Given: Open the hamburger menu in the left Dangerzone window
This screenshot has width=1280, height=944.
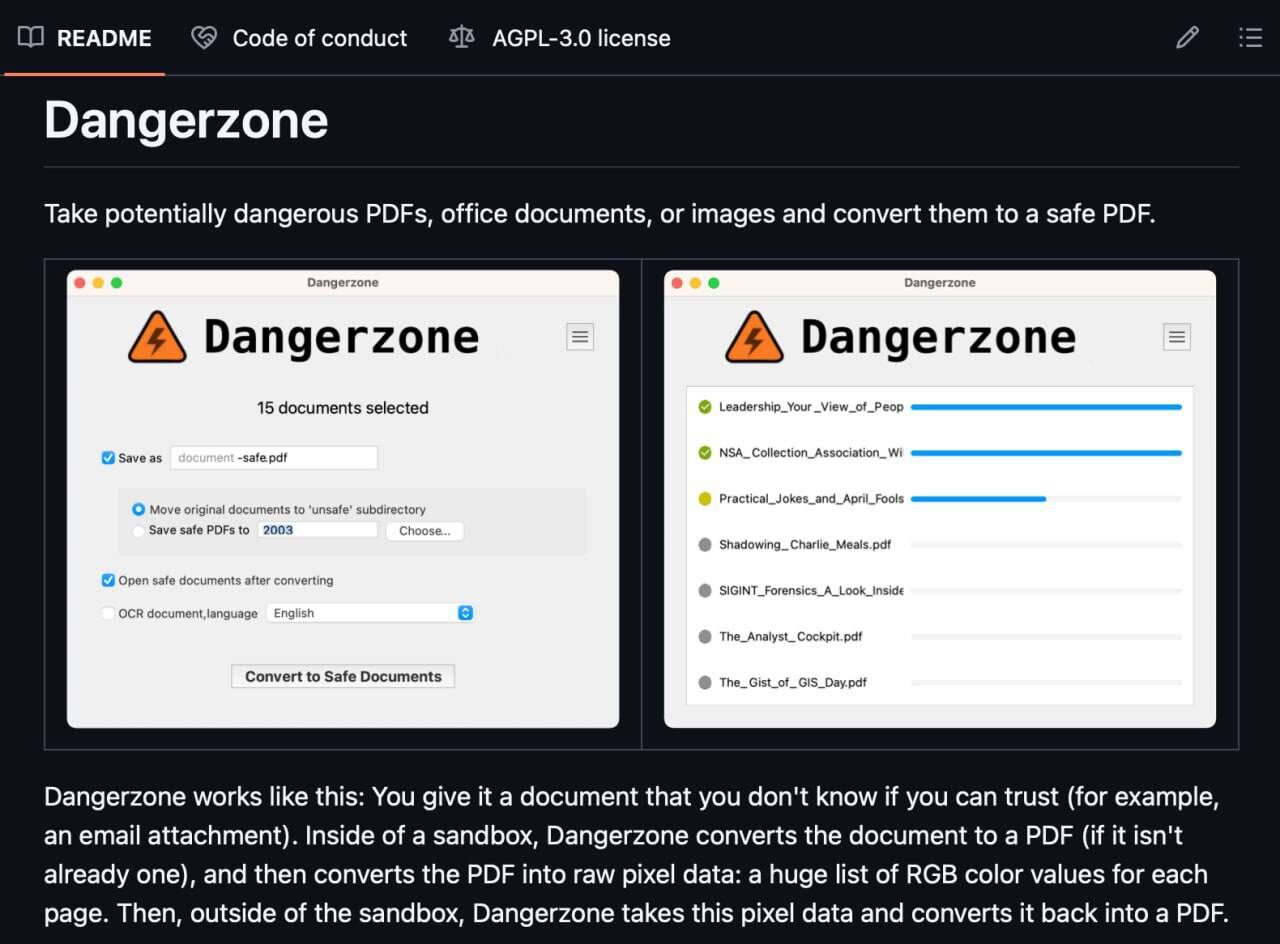Looking at the screenshot, I should point(580,337).
